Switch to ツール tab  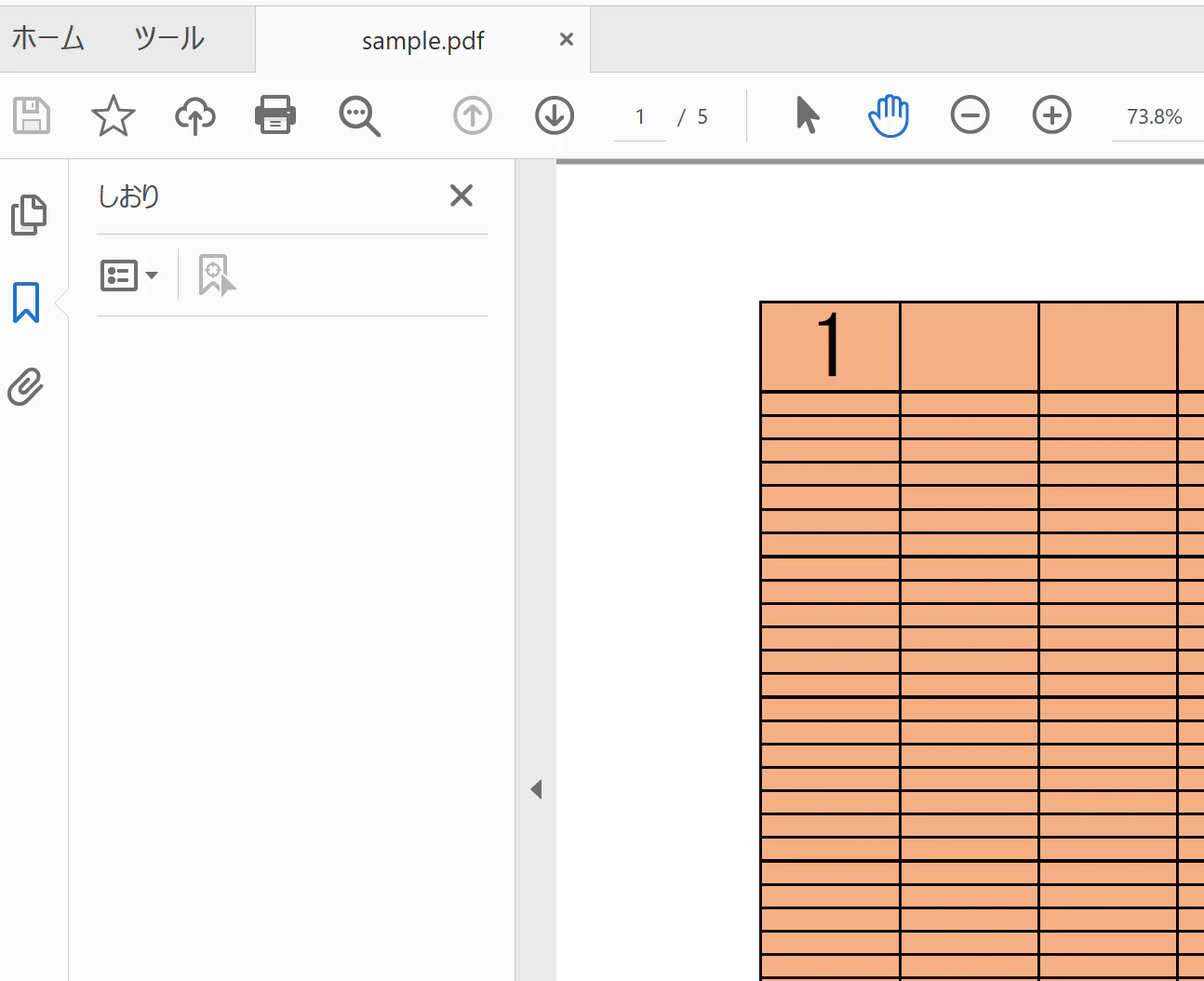tap(169, 39)
